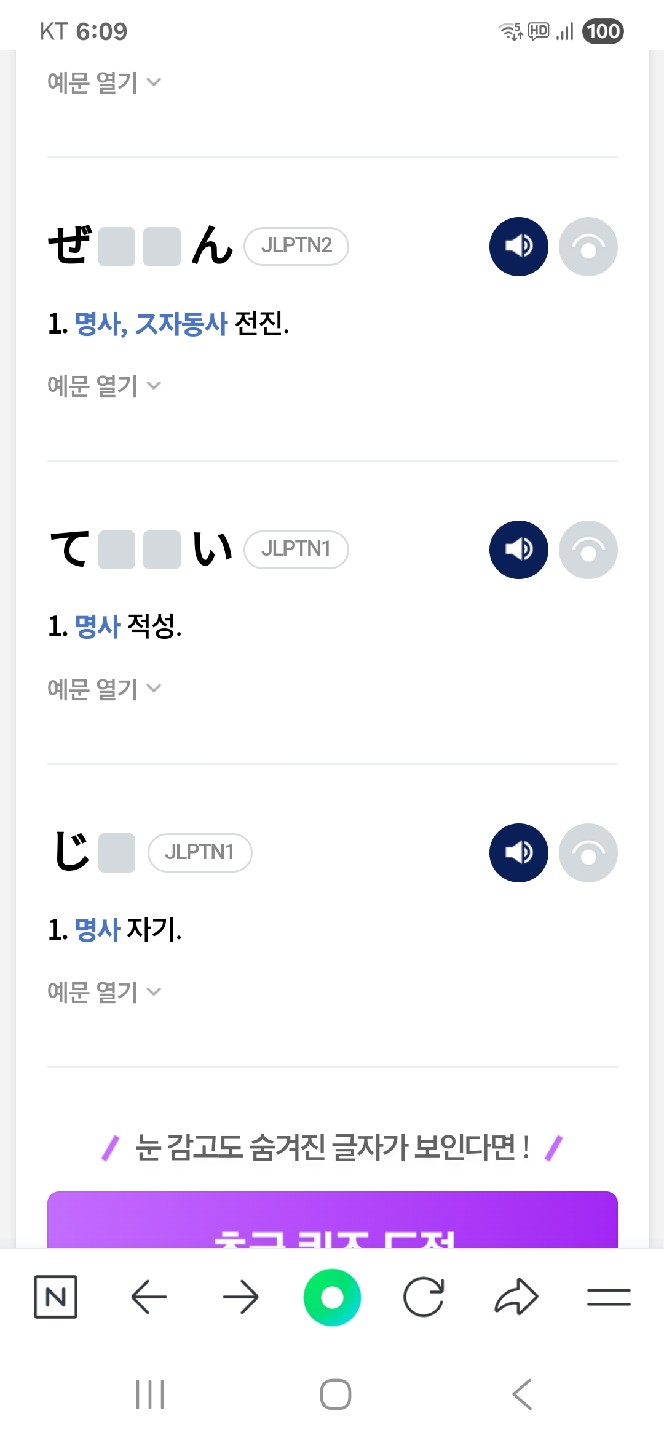
Task: Expand 예문 열기 under the 전진 entry
Action: (x=104, y=386)
